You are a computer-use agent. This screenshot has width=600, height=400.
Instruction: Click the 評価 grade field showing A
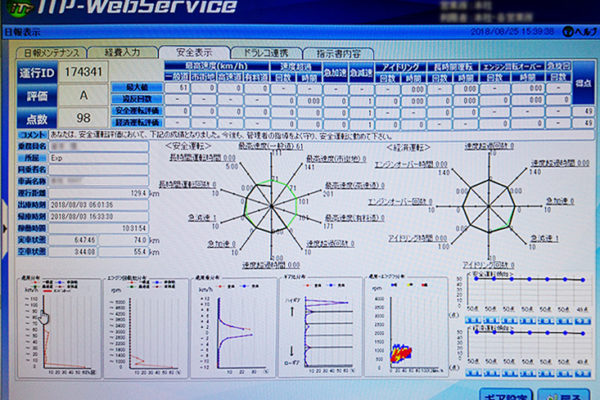pos(82,97)
